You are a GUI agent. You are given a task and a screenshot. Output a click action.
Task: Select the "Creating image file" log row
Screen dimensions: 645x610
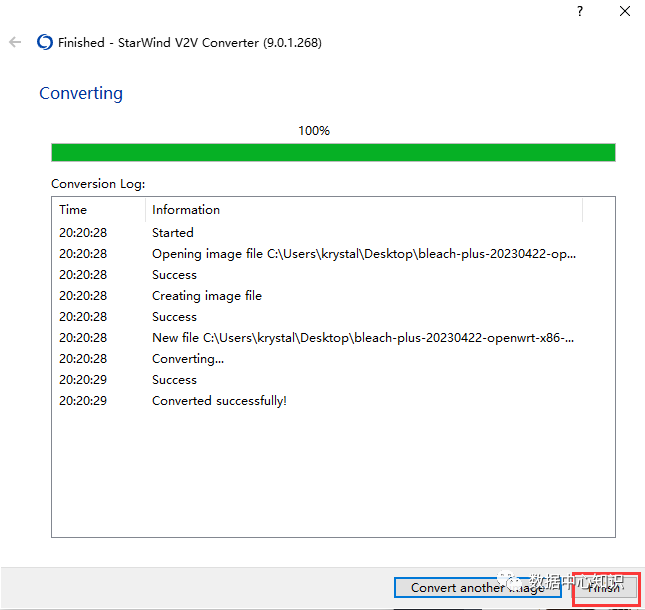[207, 296]
